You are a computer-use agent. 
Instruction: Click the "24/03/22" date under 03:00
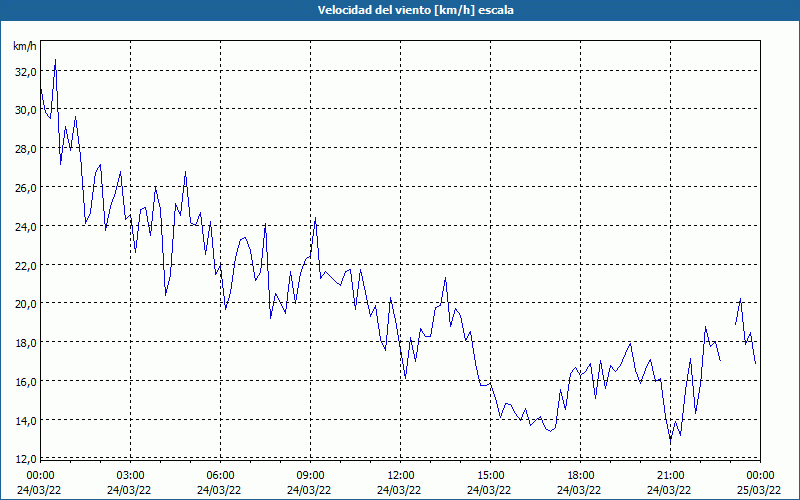click(x=129, y=490)
